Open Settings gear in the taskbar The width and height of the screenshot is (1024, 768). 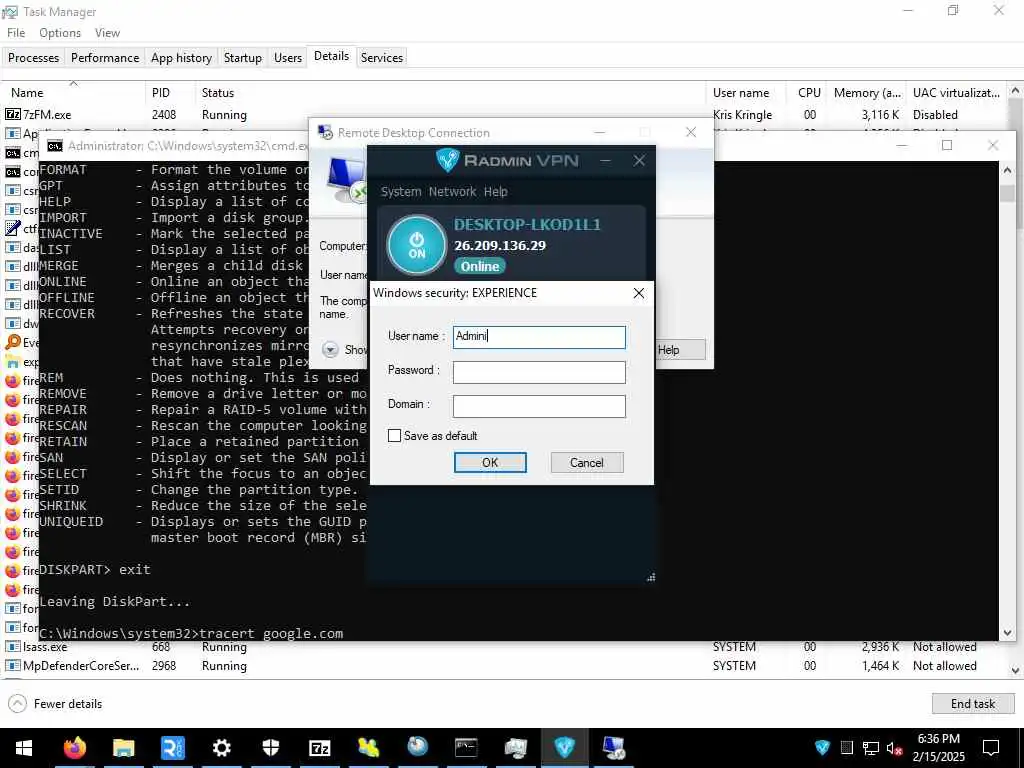click(x=221, y=747)
